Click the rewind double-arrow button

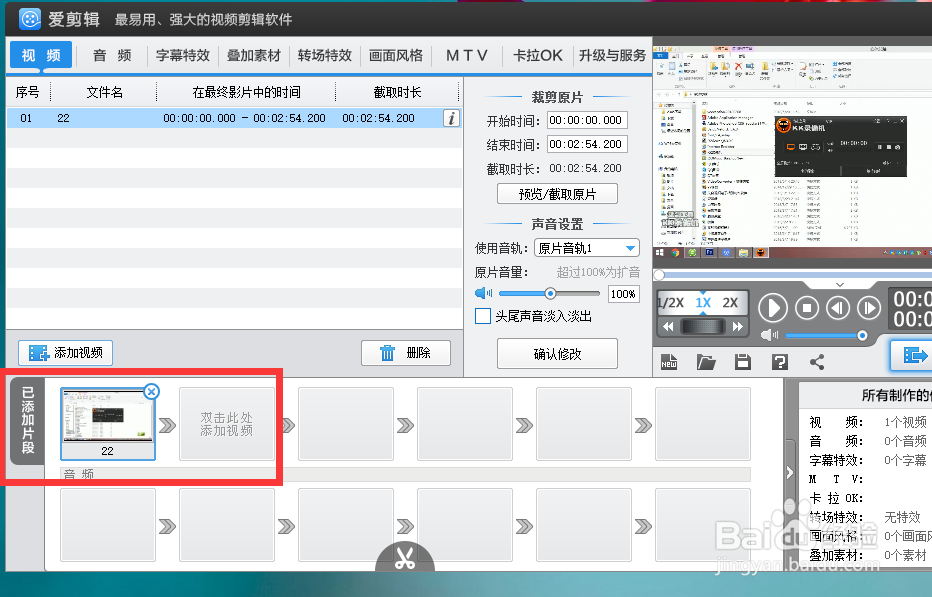[668, 326]
